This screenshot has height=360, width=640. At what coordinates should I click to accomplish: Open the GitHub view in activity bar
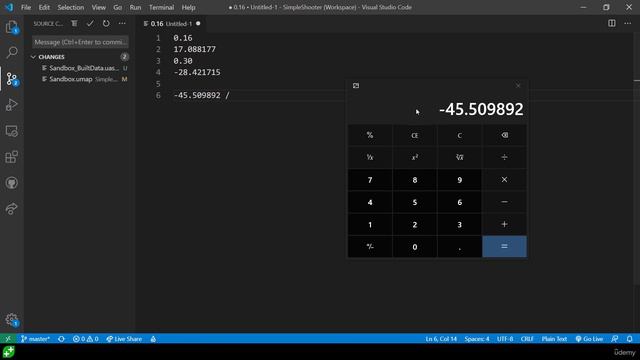(x=12, y=183)
